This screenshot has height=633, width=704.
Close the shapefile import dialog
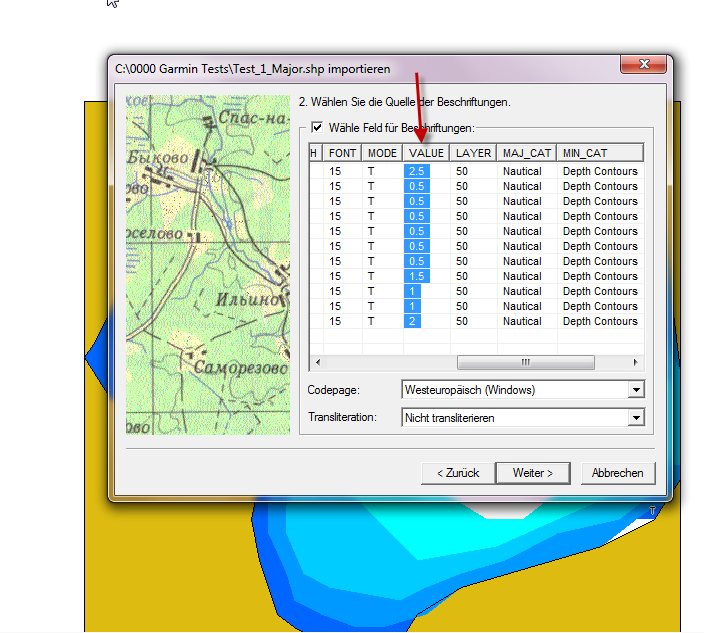click(643, 66)
